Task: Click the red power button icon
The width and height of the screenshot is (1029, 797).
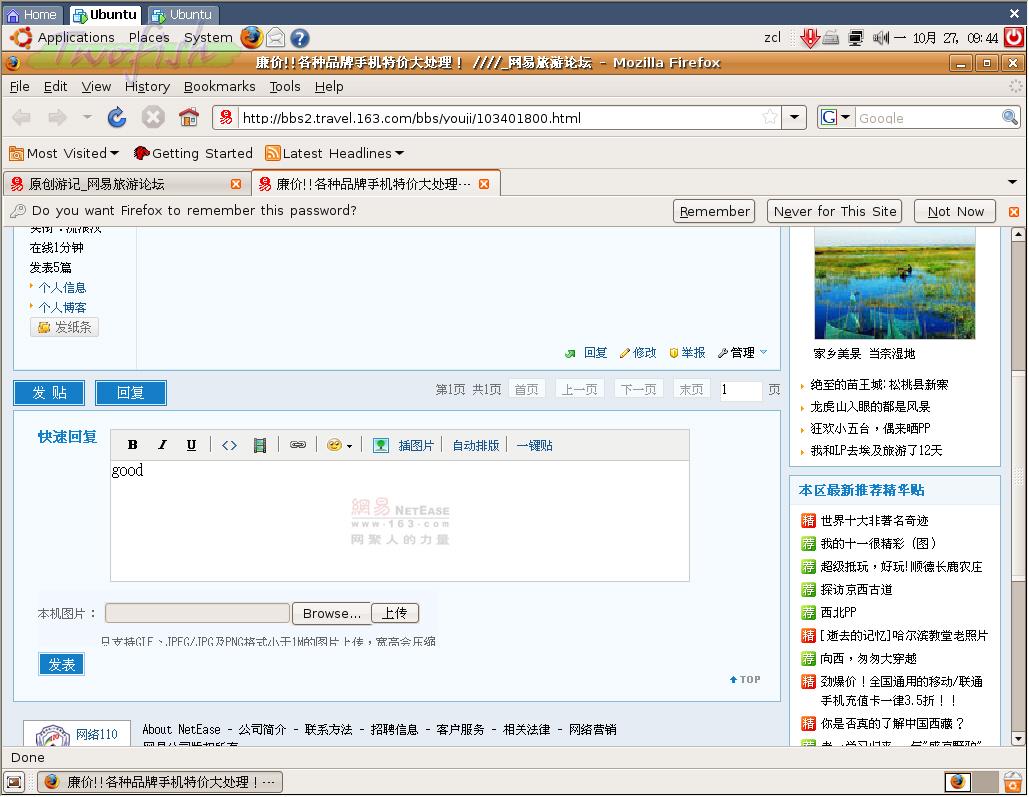Action: (1014, 37)
